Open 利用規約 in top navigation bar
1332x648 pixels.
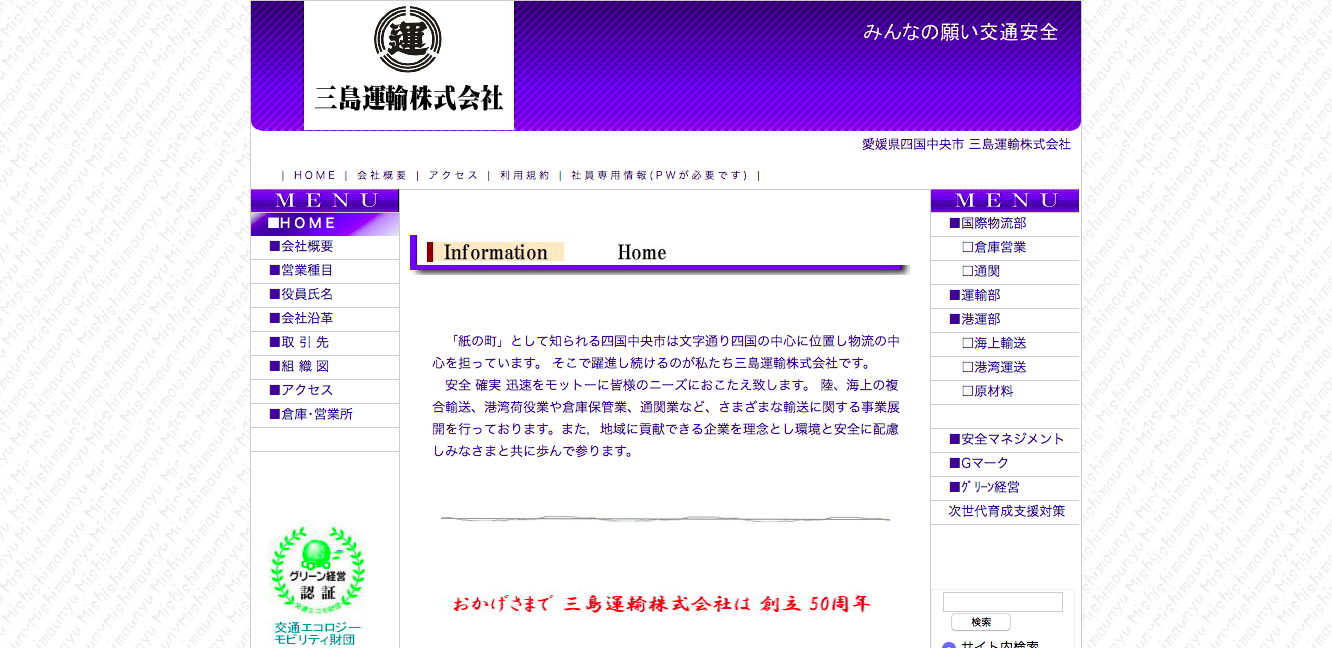pos(525,175)
